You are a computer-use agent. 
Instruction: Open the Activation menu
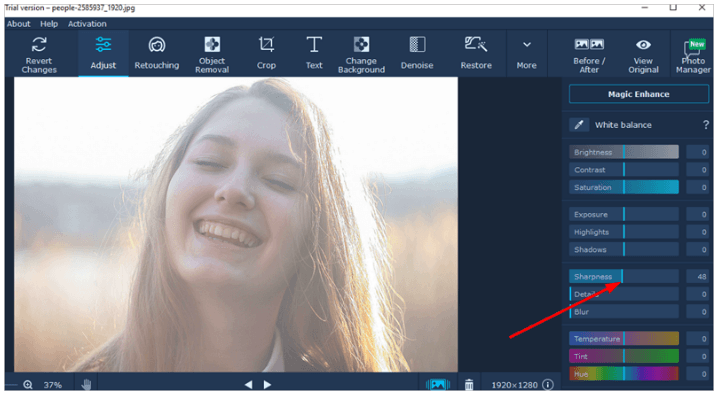[87, 24]
